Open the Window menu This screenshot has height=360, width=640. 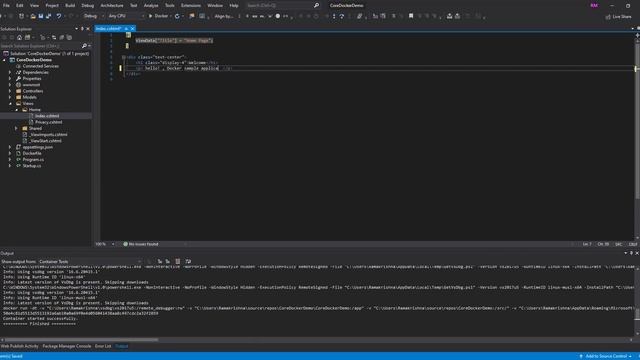click(215, 5)
